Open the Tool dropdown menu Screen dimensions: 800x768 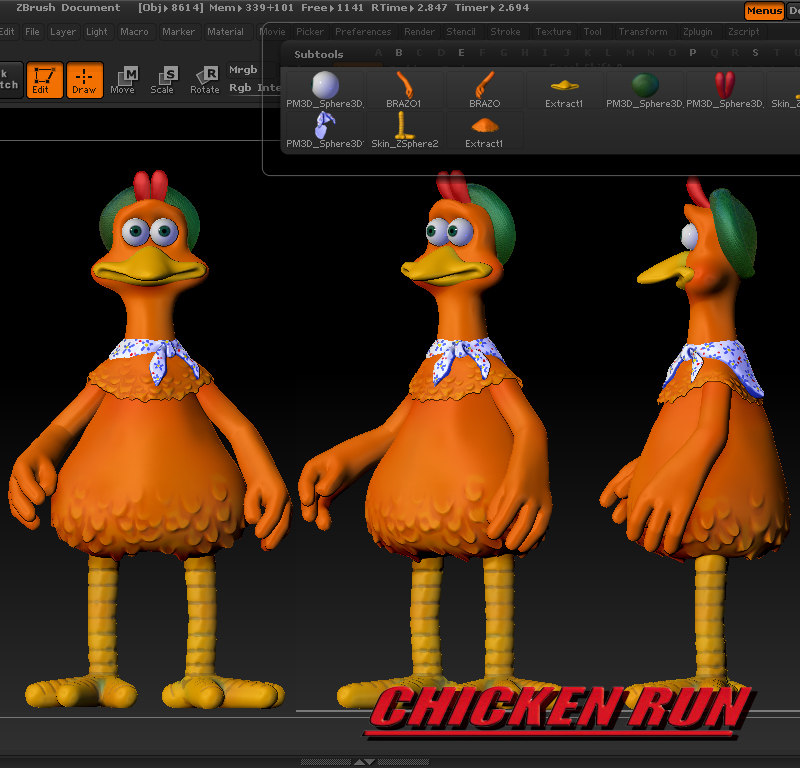593,31
